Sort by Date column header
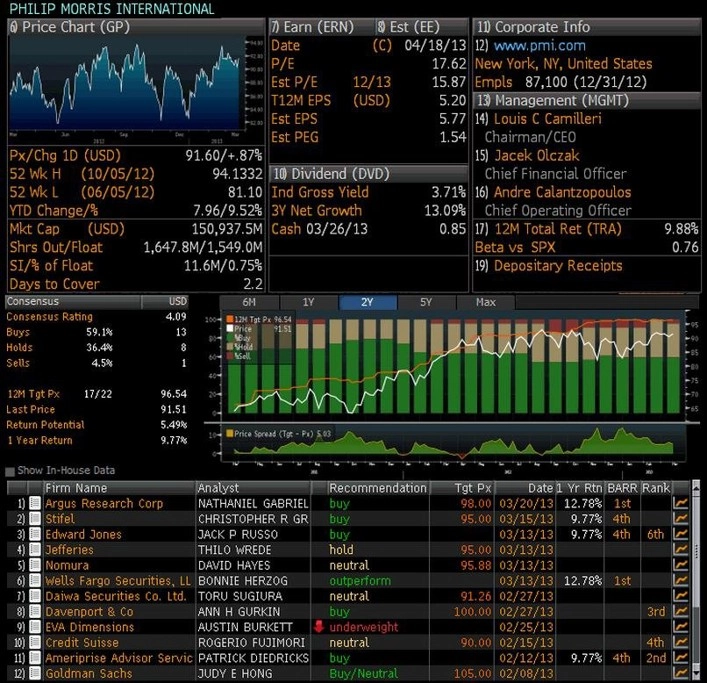Viewport: 707px width, 683px height. (x=525, y=488)
